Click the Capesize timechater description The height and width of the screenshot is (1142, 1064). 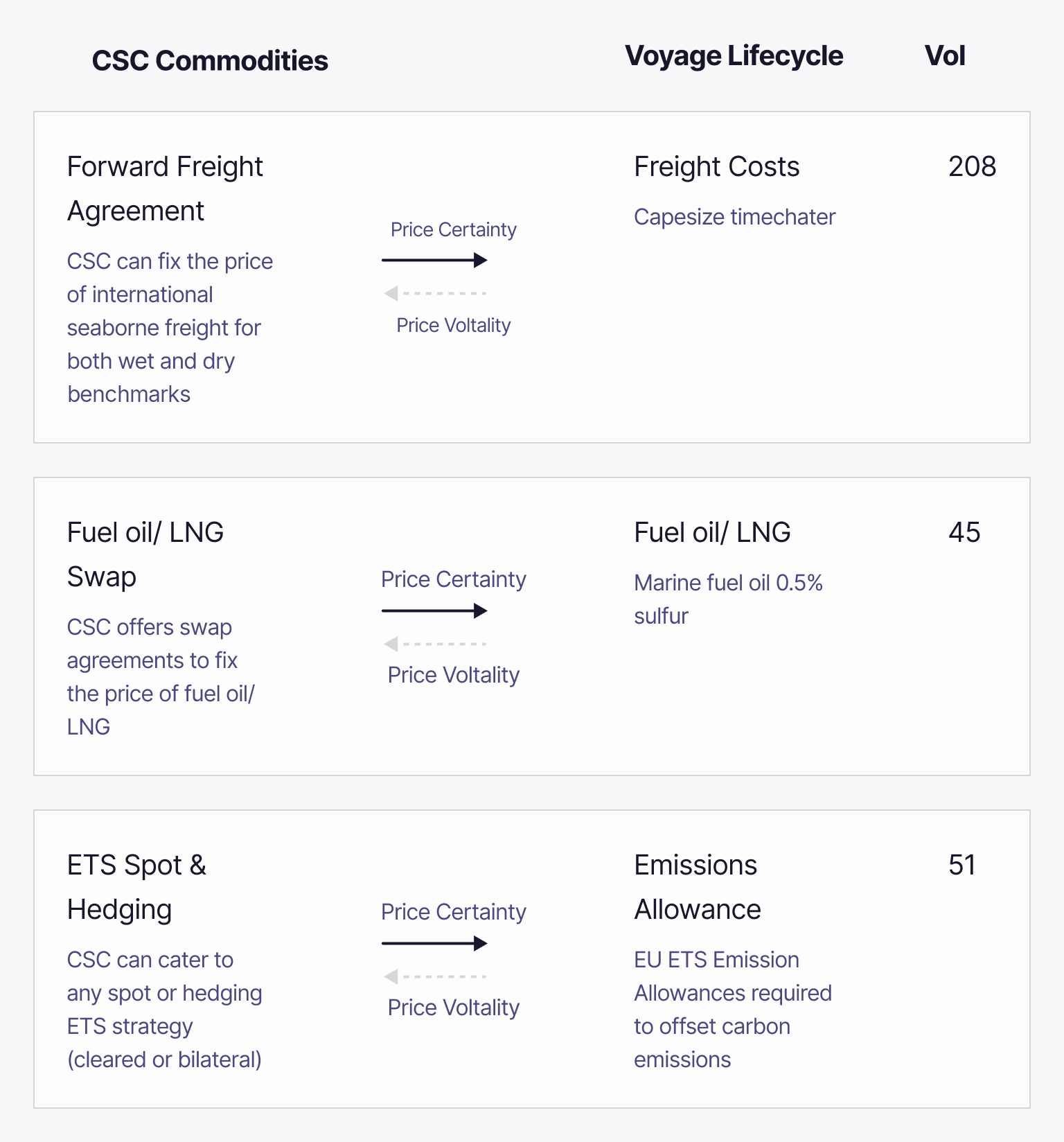[734, 217]
